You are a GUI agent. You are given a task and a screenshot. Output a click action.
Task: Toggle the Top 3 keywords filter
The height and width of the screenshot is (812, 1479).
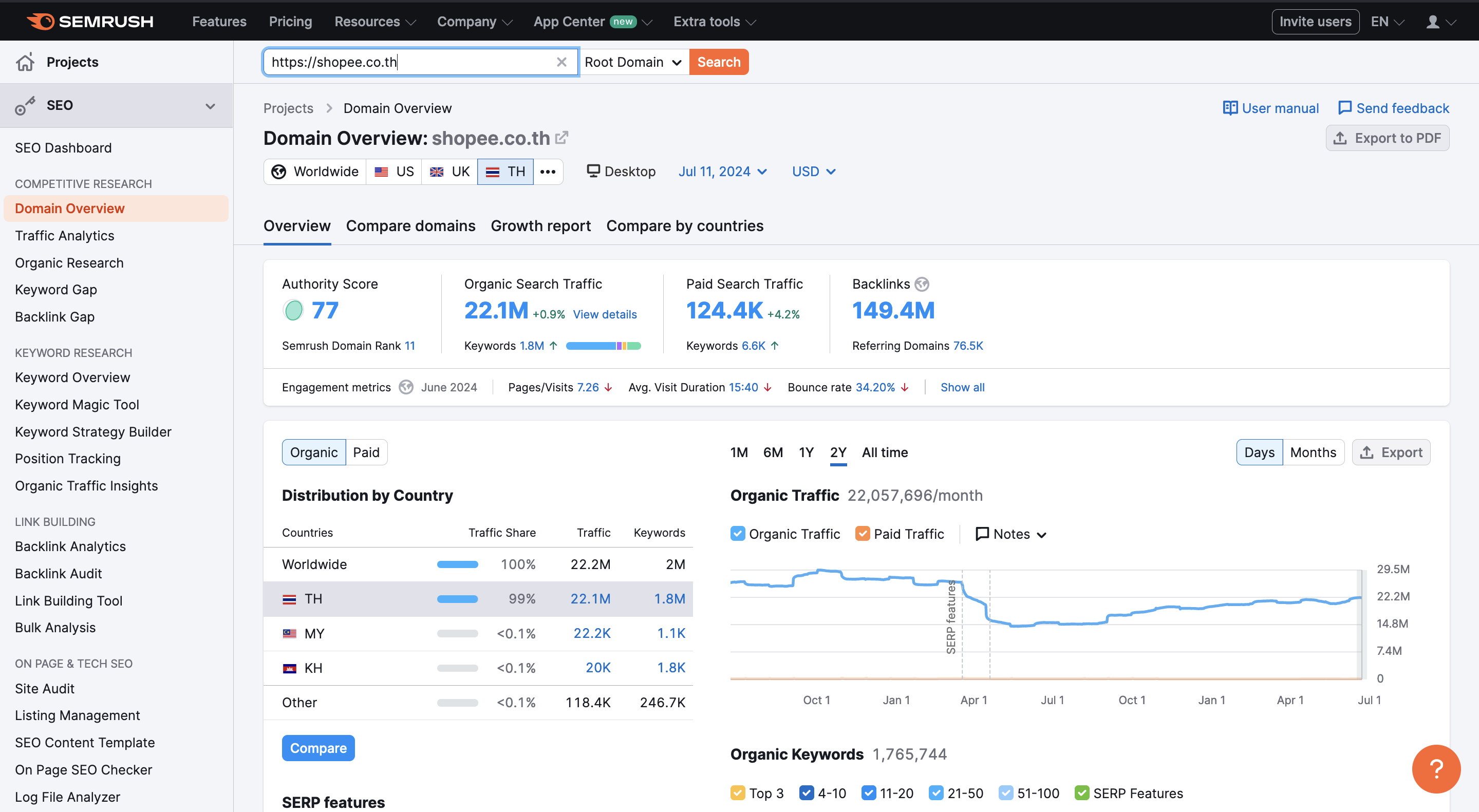pos(737,792)
